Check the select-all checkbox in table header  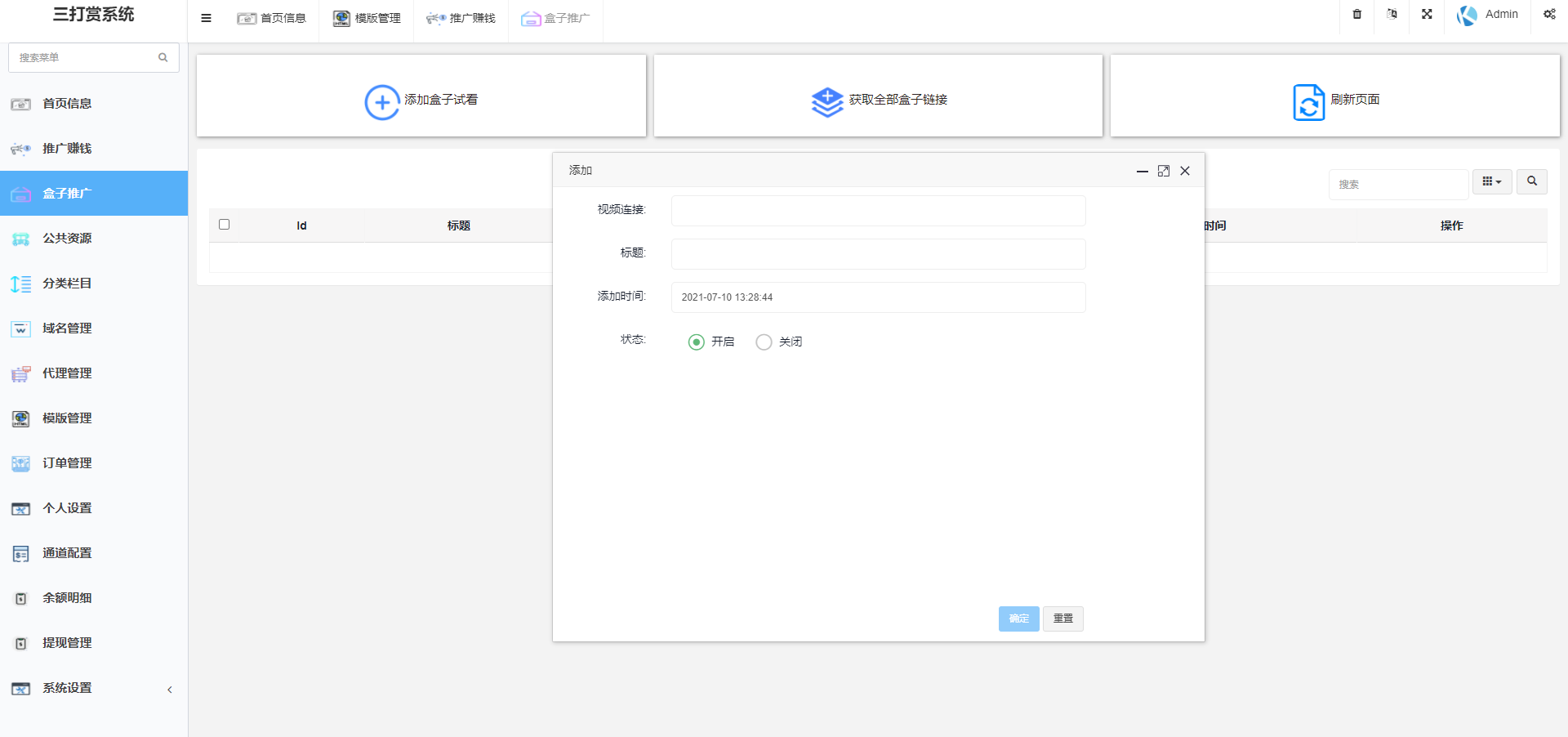225,224
